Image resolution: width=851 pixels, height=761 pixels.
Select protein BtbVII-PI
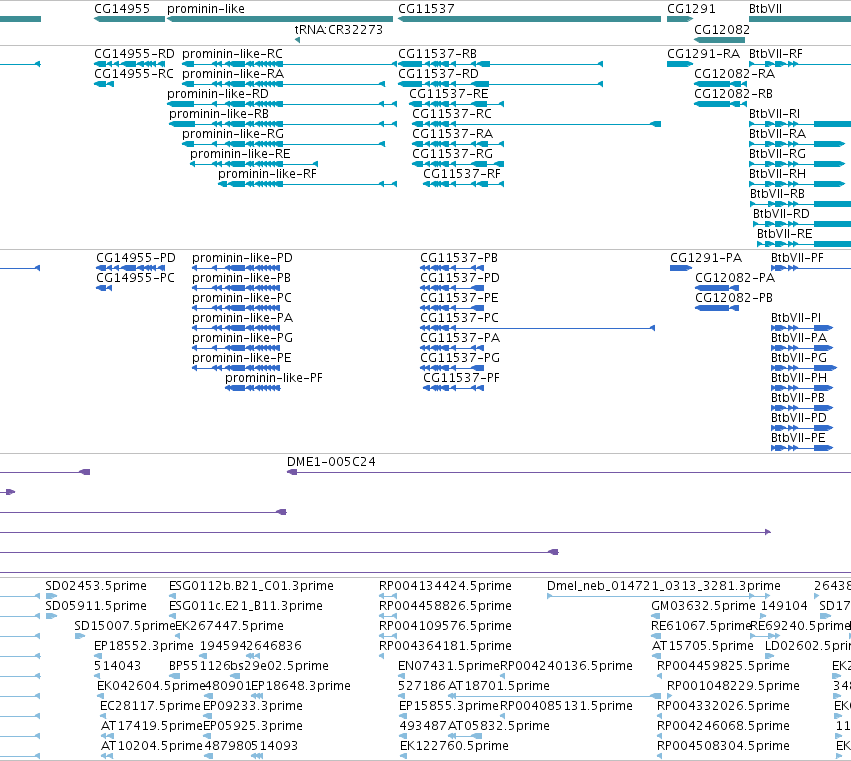coord(796,319)
